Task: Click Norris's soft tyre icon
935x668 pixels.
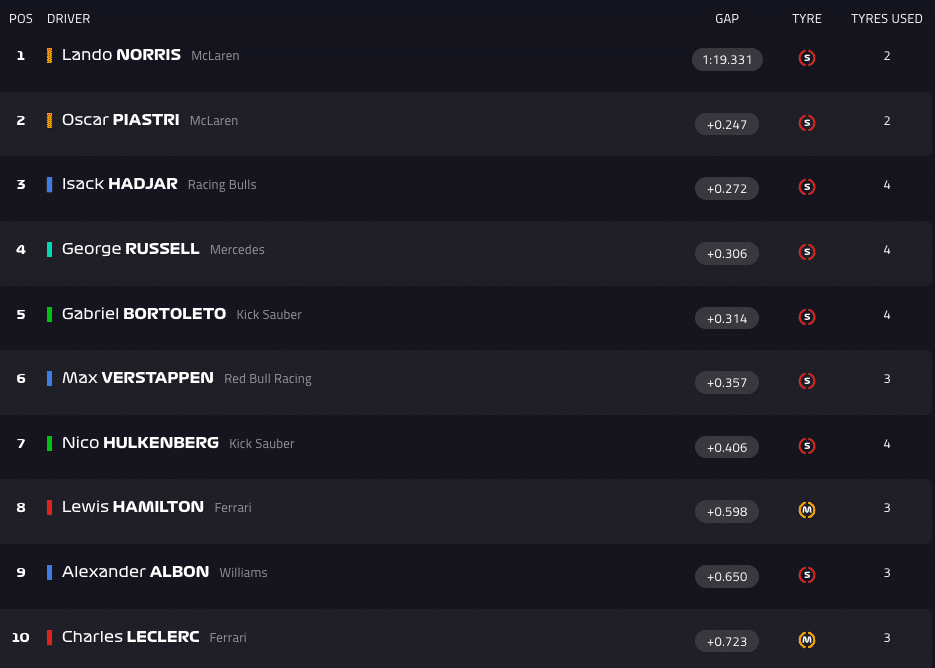Action: point(807,58)
